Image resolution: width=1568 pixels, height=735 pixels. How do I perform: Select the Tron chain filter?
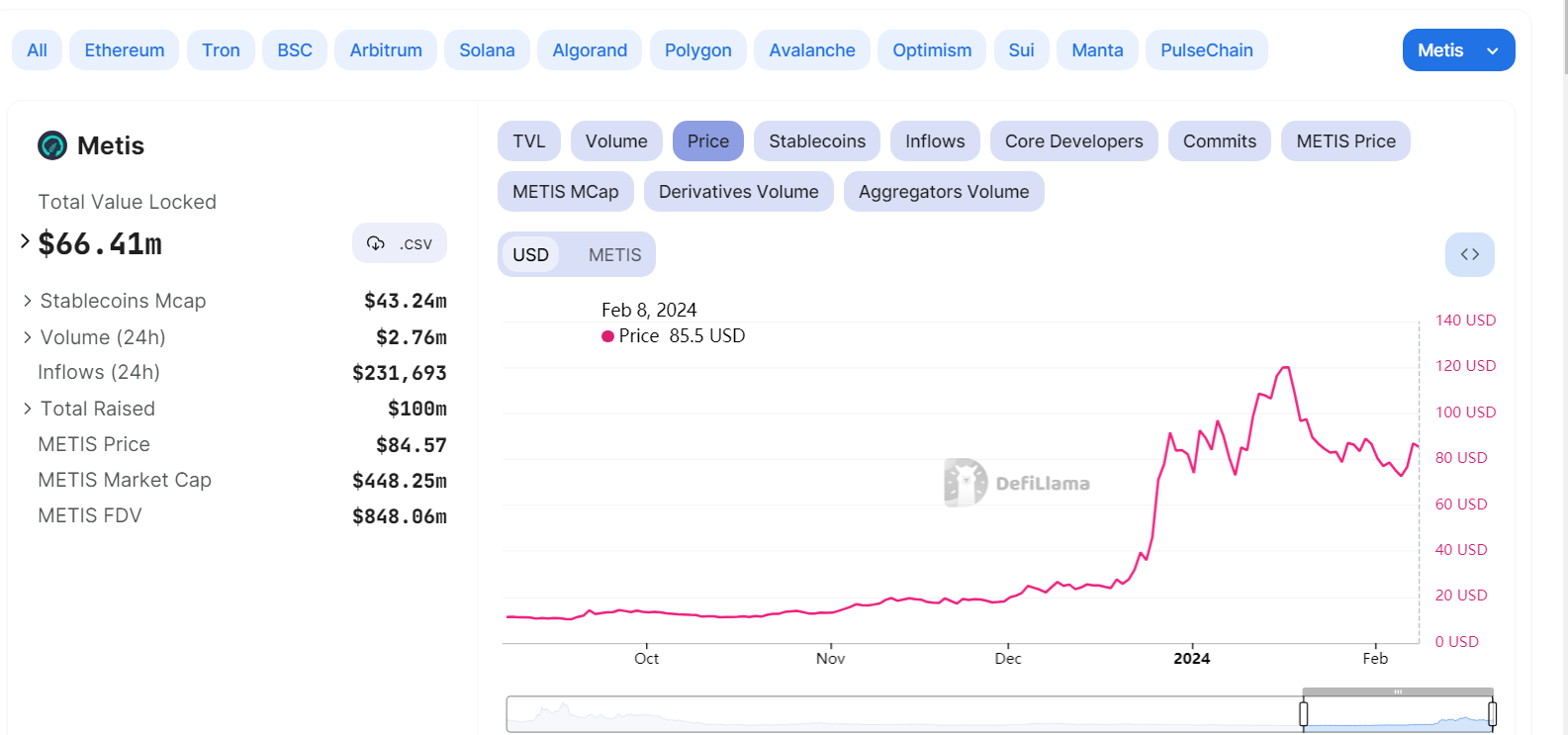221,50
